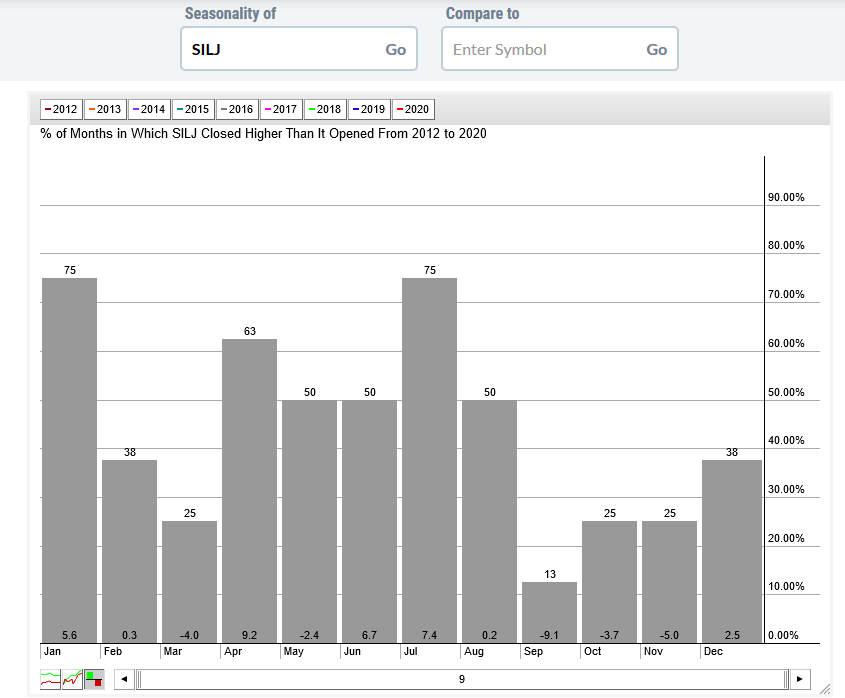The height and width of the screenshot is (698, 845).
Task: Toggle the 2019 year legend
Action: pos(369,109)
